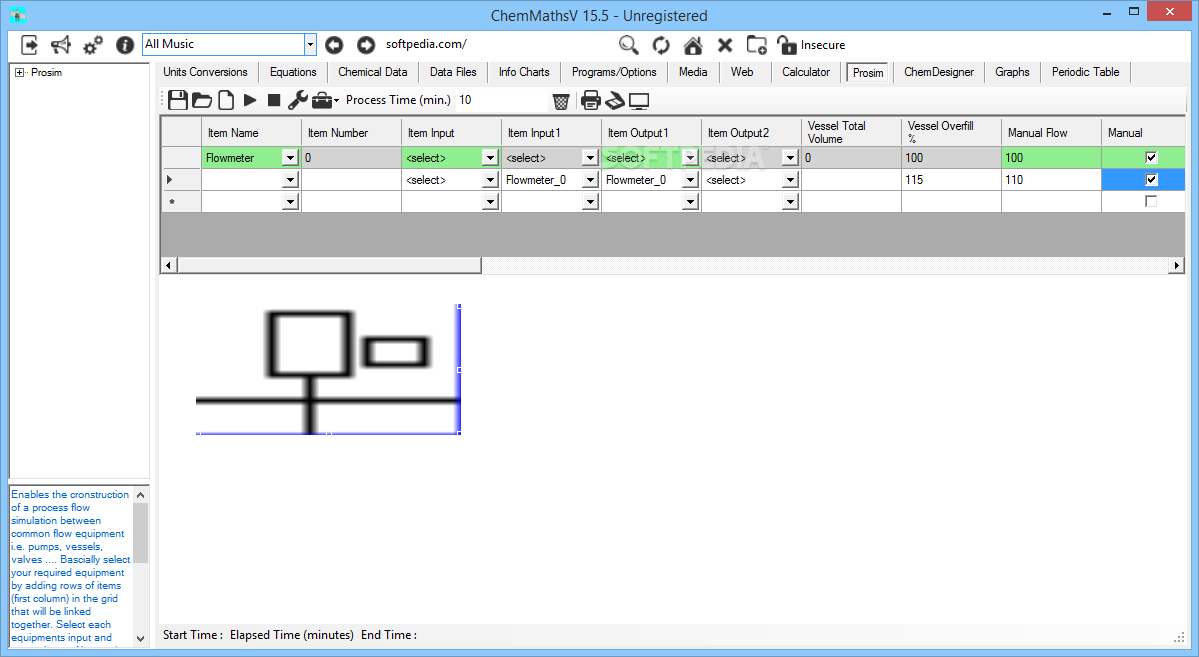Select the flowmeter diagram on canvas
This screenshot has height=657, width=1199.
328,369
